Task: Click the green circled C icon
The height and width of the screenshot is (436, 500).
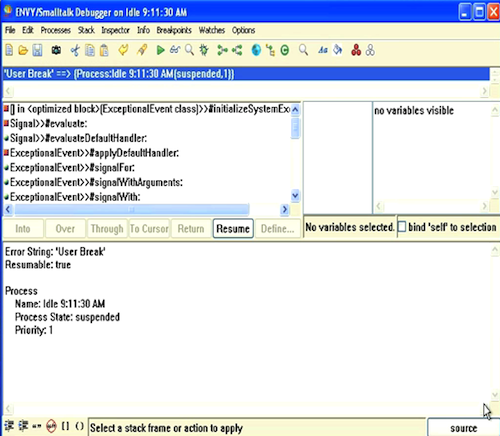Action: (285, 51)
